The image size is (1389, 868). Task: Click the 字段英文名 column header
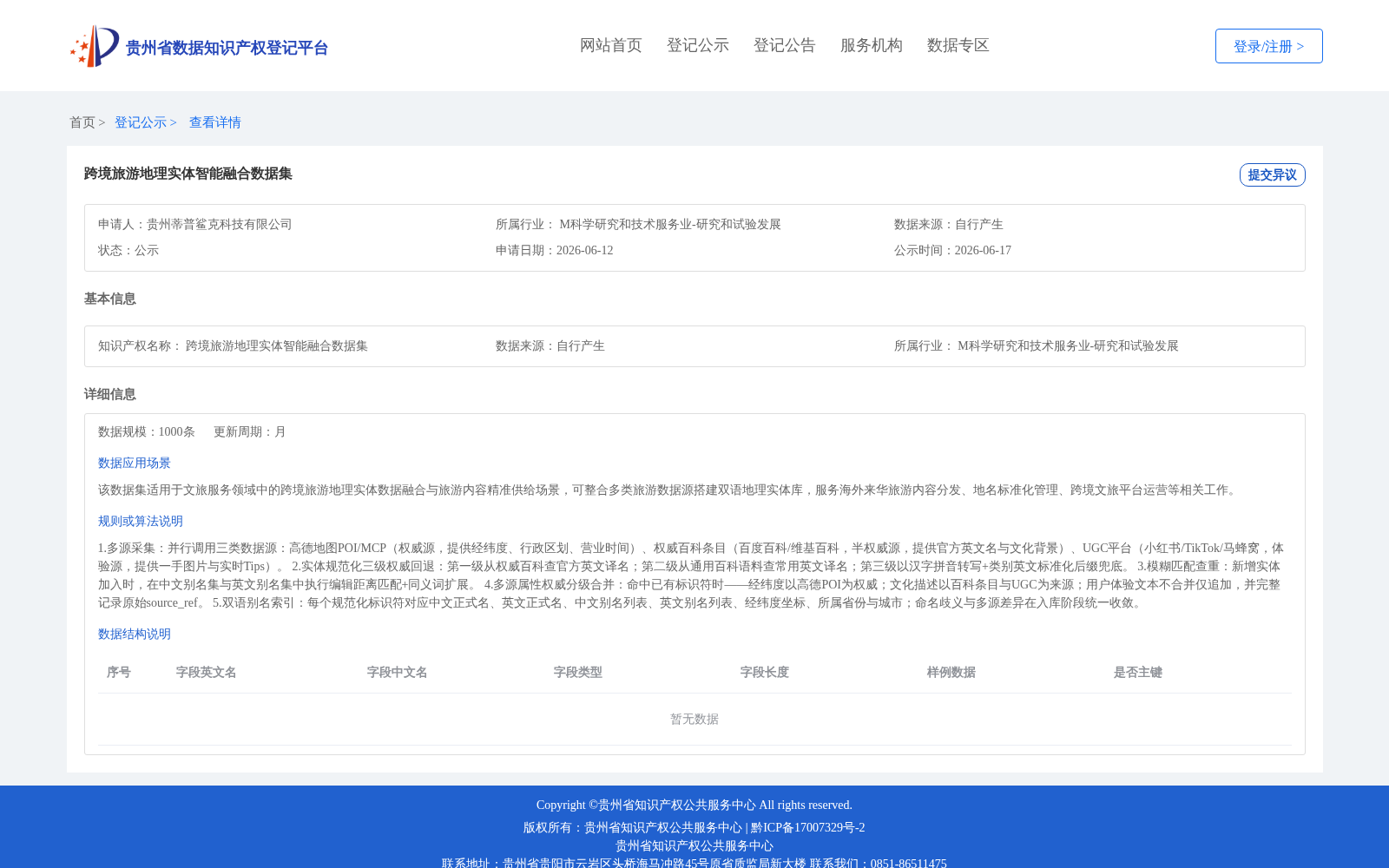pyautogui.click(x=207, y=672)
